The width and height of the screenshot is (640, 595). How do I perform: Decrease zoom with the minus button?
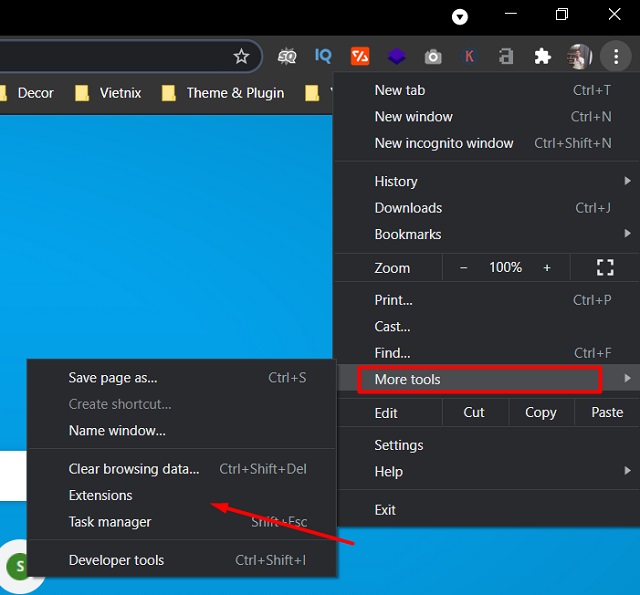tap(463, 268)
